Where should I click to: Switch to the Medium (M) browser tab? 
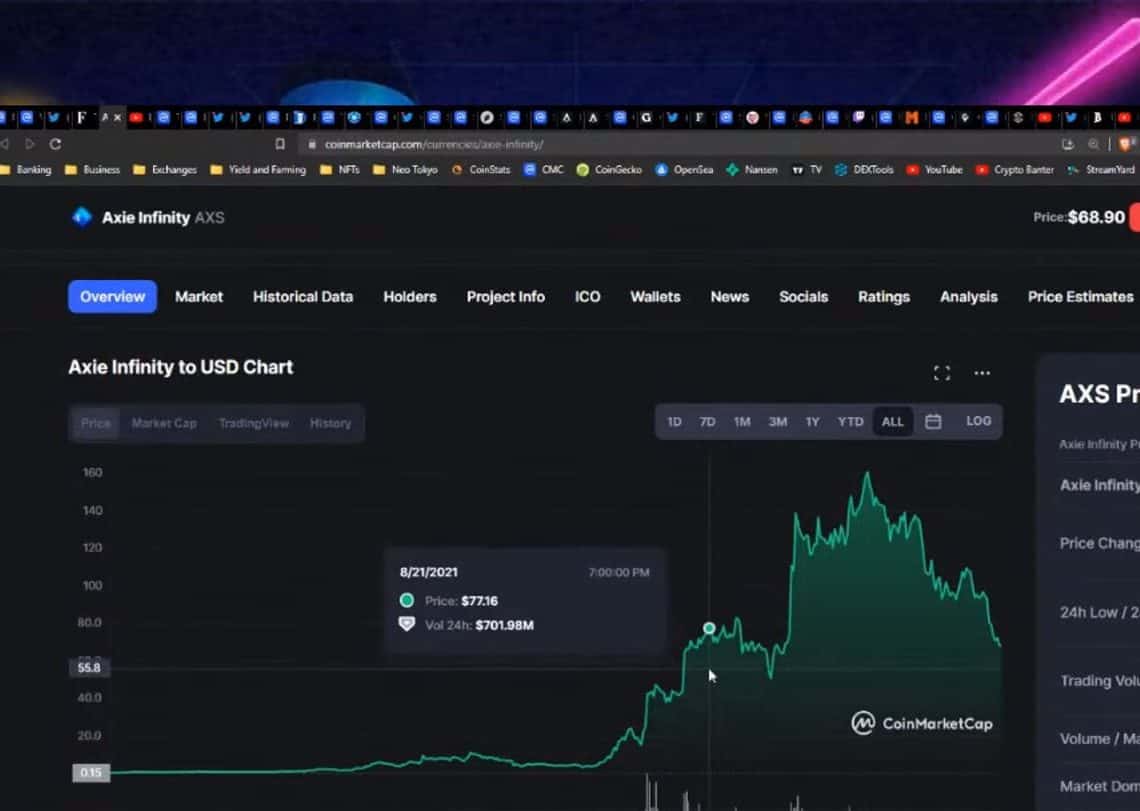(911, 117)
